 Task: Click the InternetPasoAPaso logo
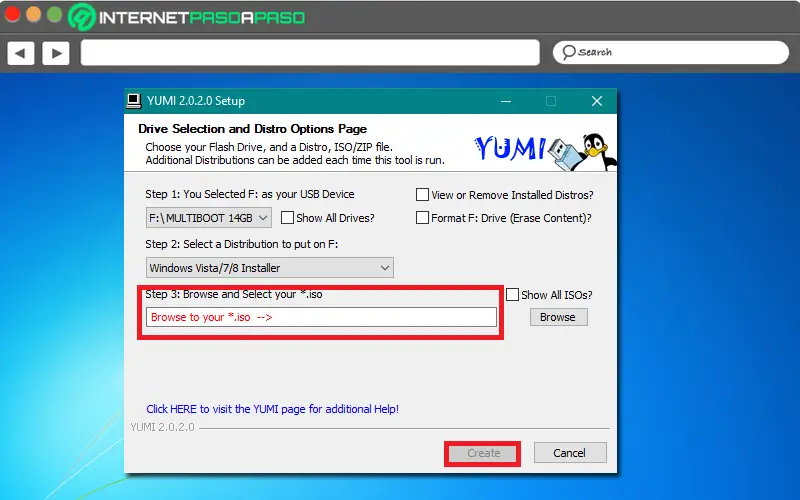coord(187,17)
